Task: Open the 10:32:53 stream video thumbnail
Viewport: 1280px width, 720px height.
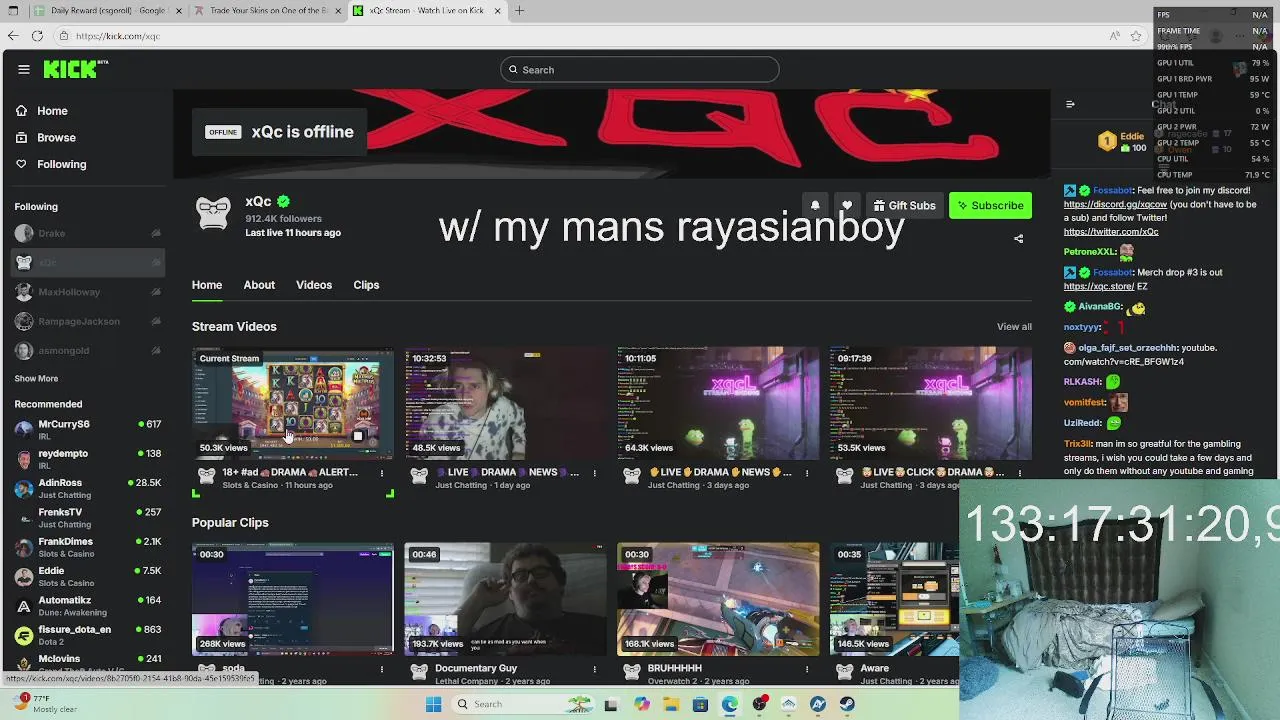Action: [505, 403]
